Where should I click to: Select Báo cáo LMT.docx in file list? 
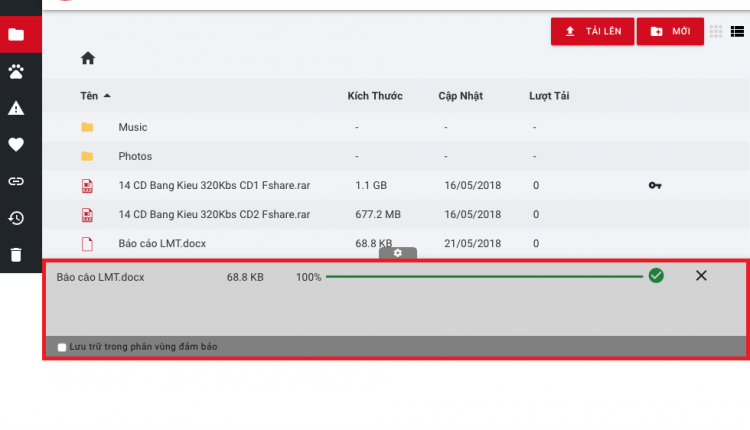coord(162,243)
